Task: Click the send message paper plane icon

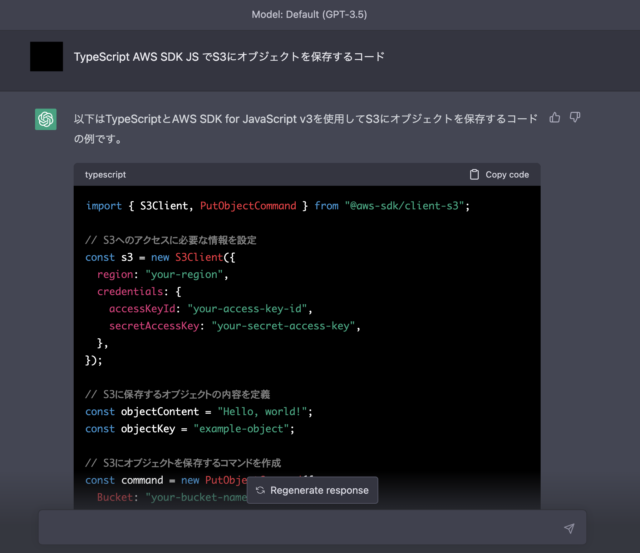Action: click(x=569, y=528)
